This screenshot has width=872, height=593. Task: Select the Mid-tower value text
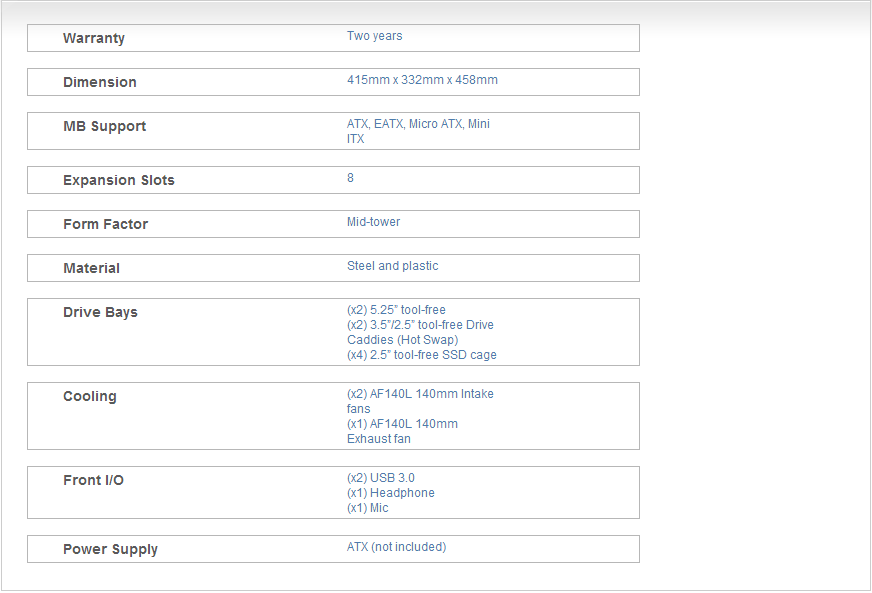pyautogui.click(x=373, y=222)
